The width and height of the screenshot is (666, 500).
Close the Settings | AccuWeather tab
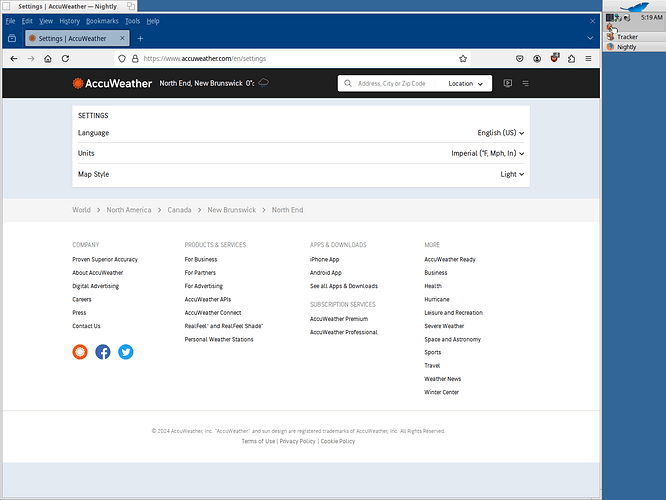coord(122,38)
